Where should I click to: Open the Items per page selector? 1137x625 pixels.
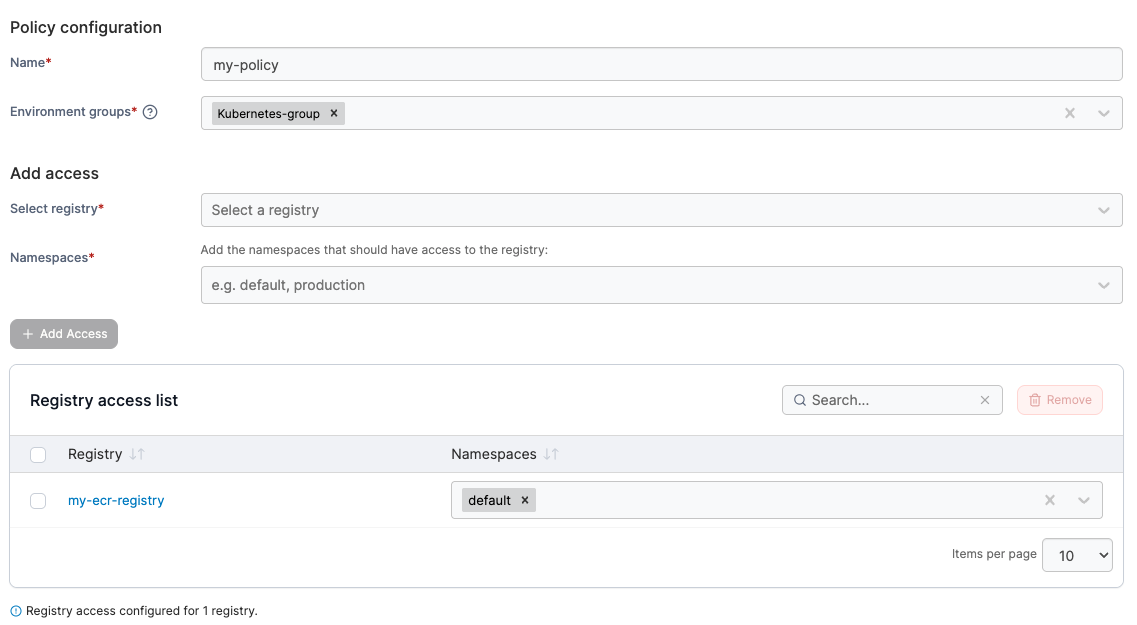point(1077,555)
